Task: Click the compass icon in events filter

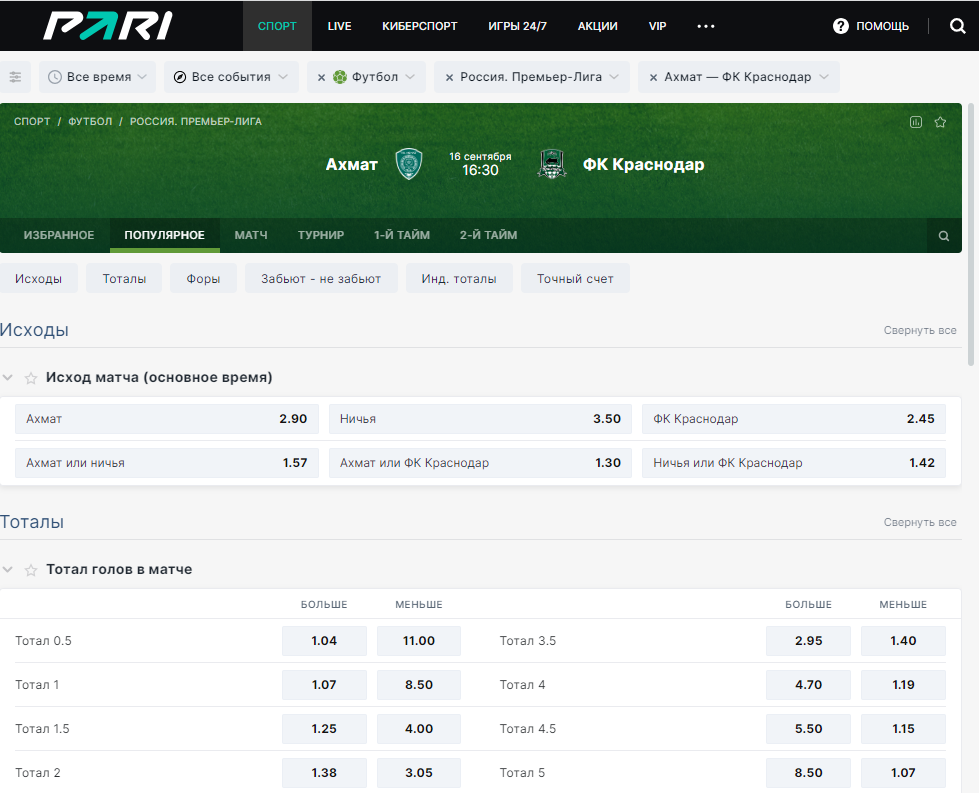Action: [180, 77]
